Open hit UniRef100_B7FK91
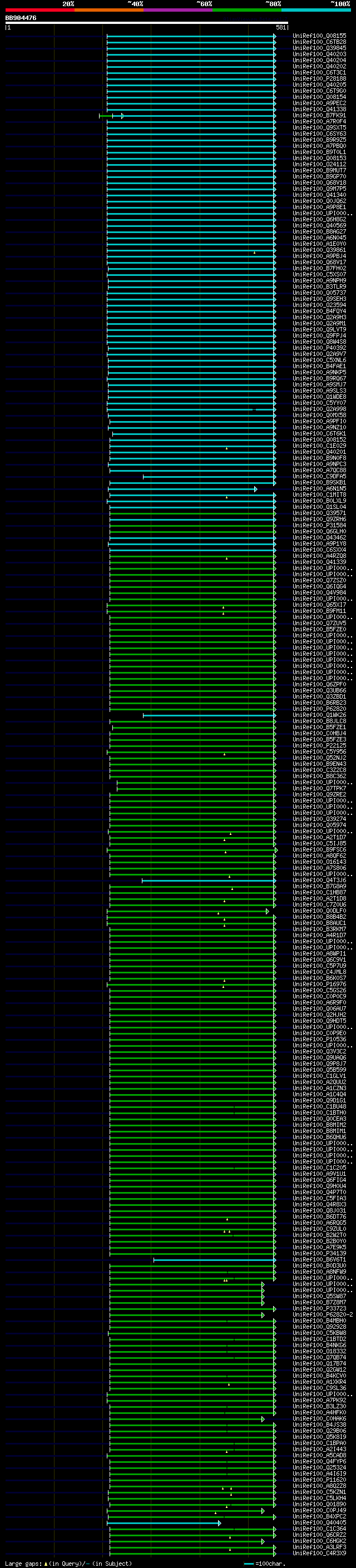This screenshot has height=1568, width=356. pyautogui.click(x=319, y=116)
